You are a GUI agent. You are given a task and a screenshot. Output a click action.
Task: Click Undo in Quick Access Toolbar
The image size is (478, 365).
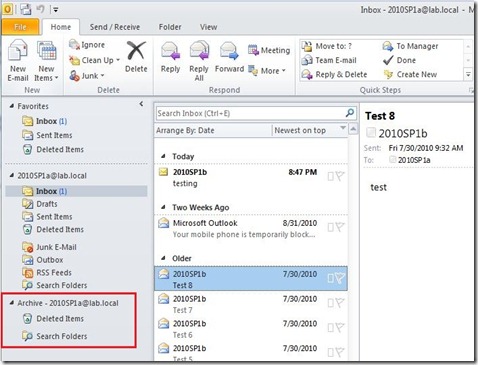(x=41, y=9)
